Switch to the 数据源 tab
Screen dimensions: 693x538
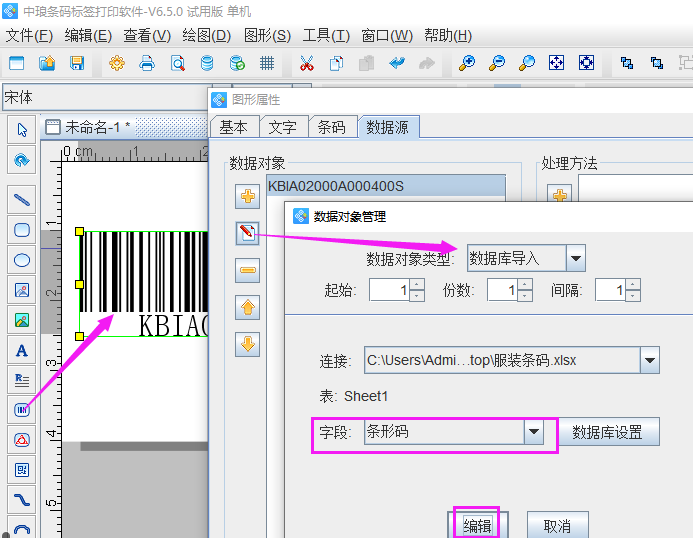388,127
